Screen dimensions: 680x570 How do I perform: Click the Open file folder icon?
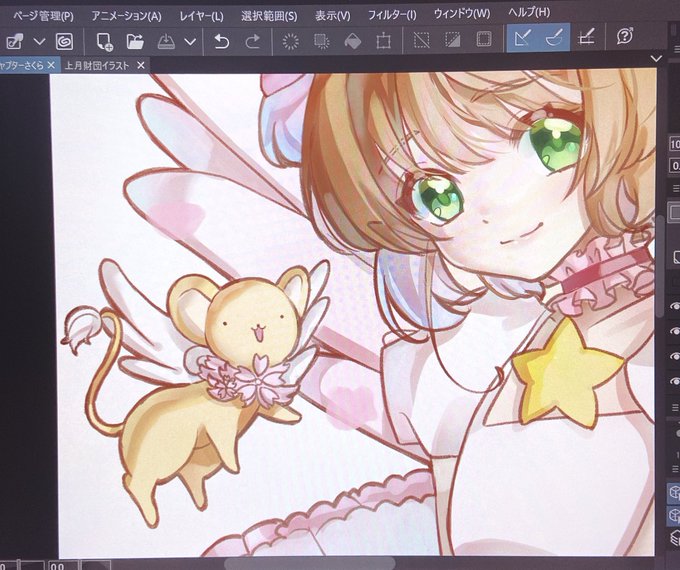(x=135, y=42)
